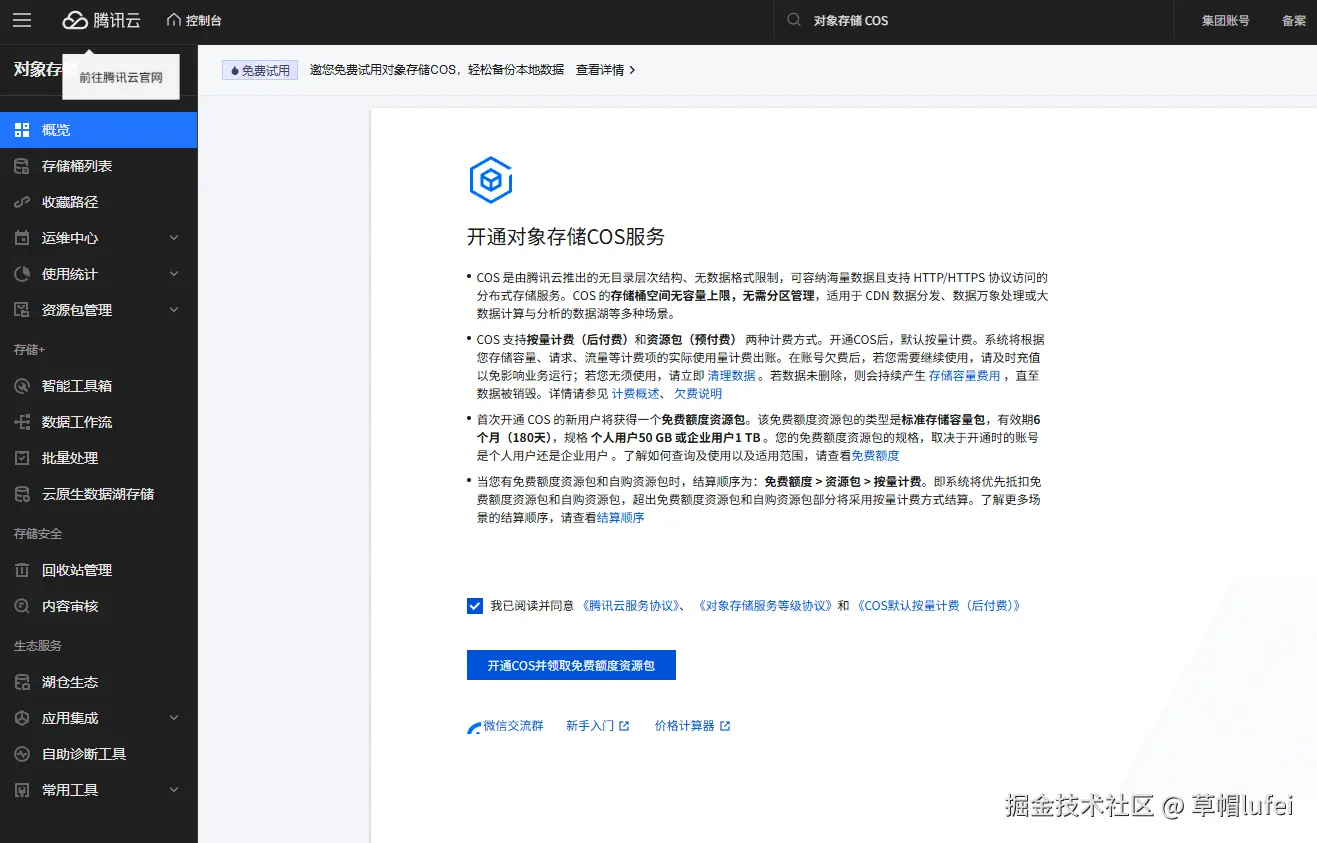Viewport: 1317px width, 843px height.
Task: Open the hamburger menu icon
Action: click(x=22, y=20)
